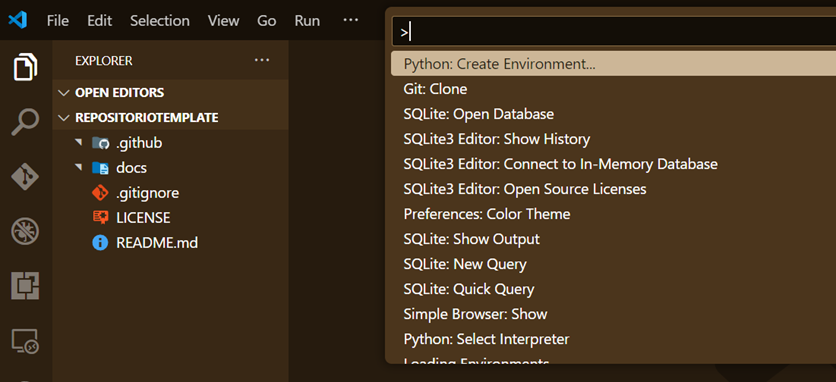Open the Selection menu

coord(160,21)
